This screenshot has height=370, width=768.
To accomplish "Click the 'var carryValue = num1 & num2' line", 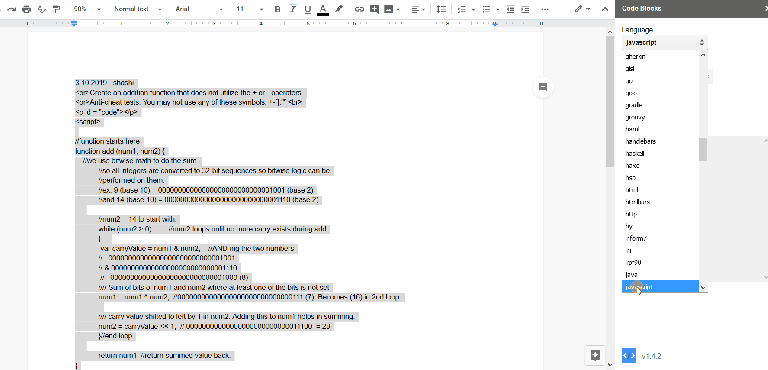I will (196, 248).
